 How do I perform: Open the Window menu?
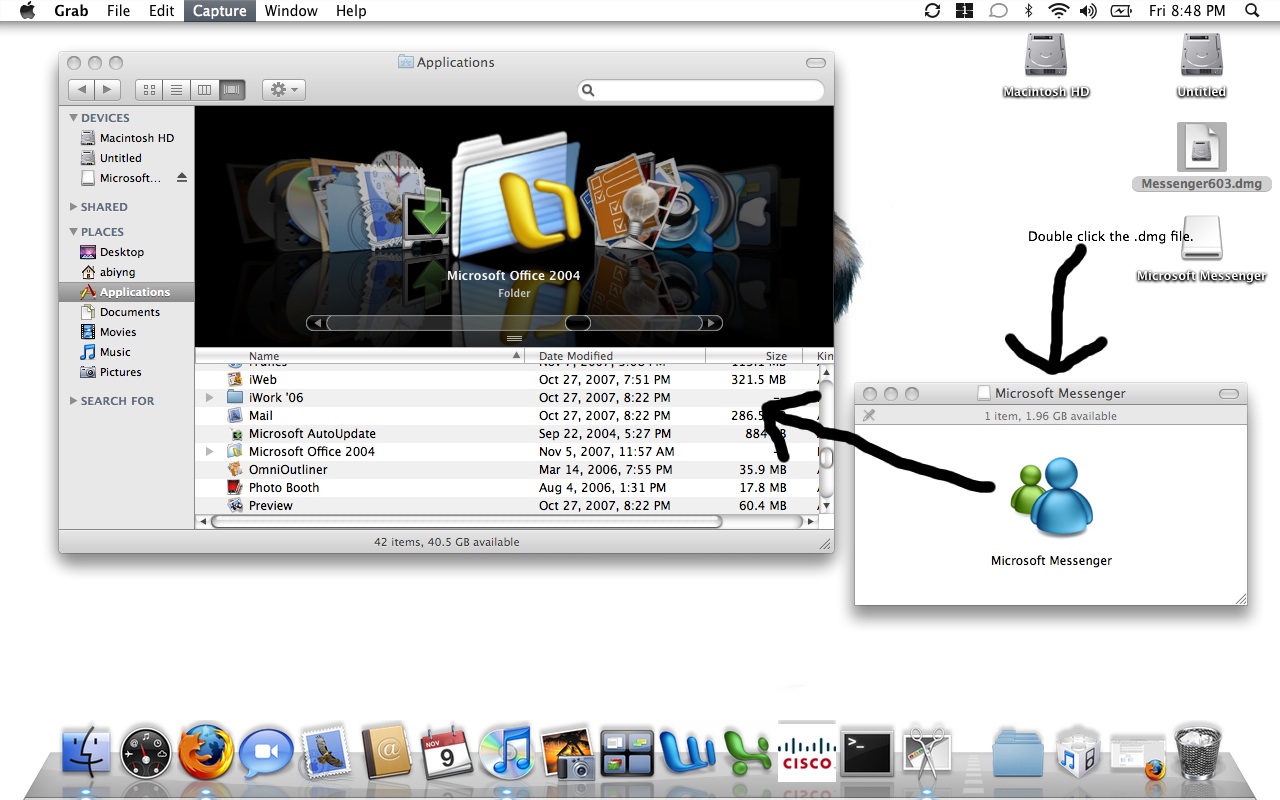click(x=291, y=11)
